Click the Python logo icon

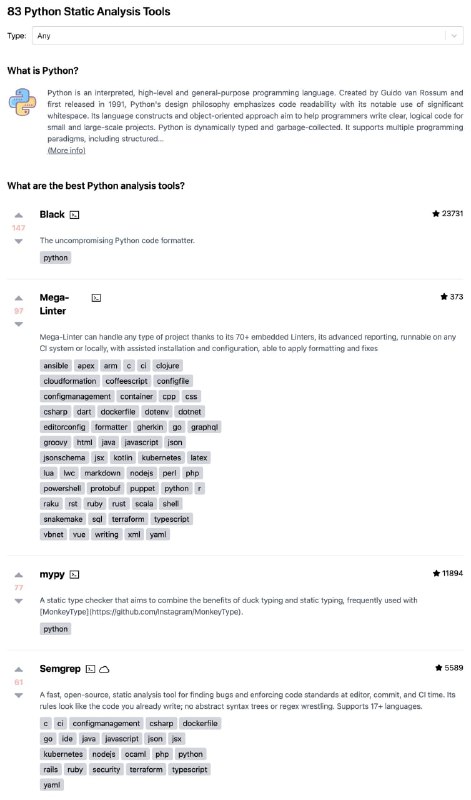pos(22,102)
